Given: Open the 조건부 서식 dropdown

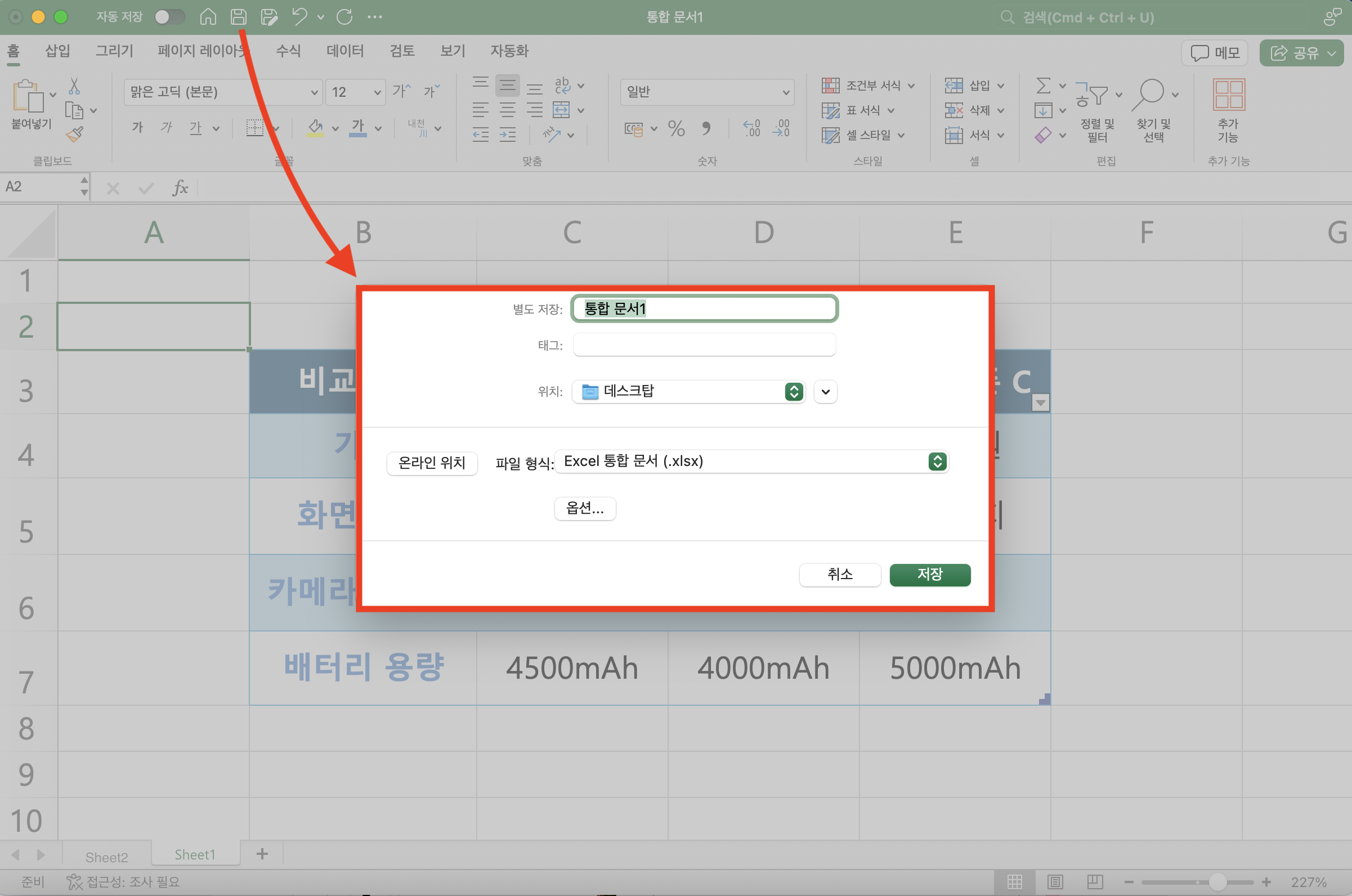Looking at the screenshot, I should 868,86.
